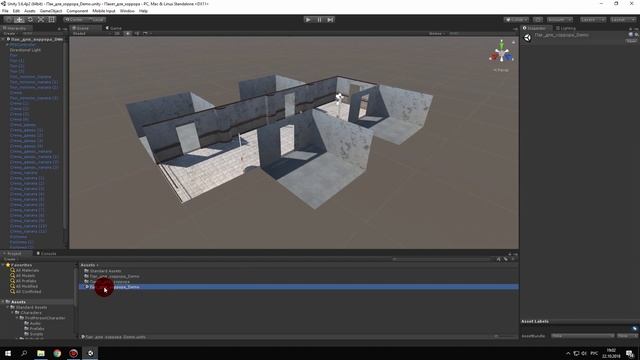The height and width of the screenshot is (360, 640).
Task: Select the Rect transform tool
Action: (51, 20)
